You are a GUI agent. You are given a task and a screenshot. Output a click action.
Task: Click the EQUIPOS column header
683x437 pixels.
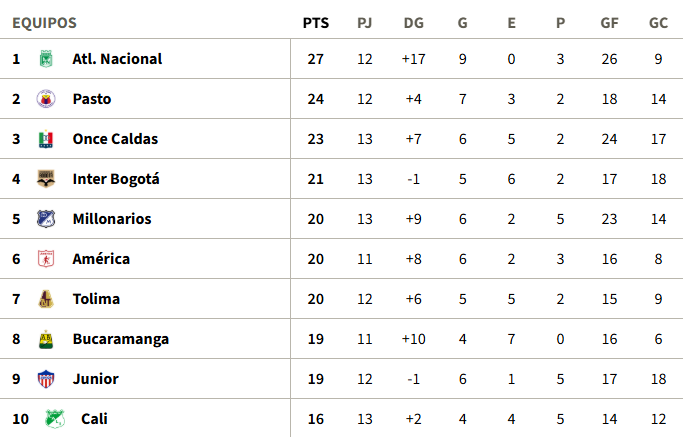[44, 23]
